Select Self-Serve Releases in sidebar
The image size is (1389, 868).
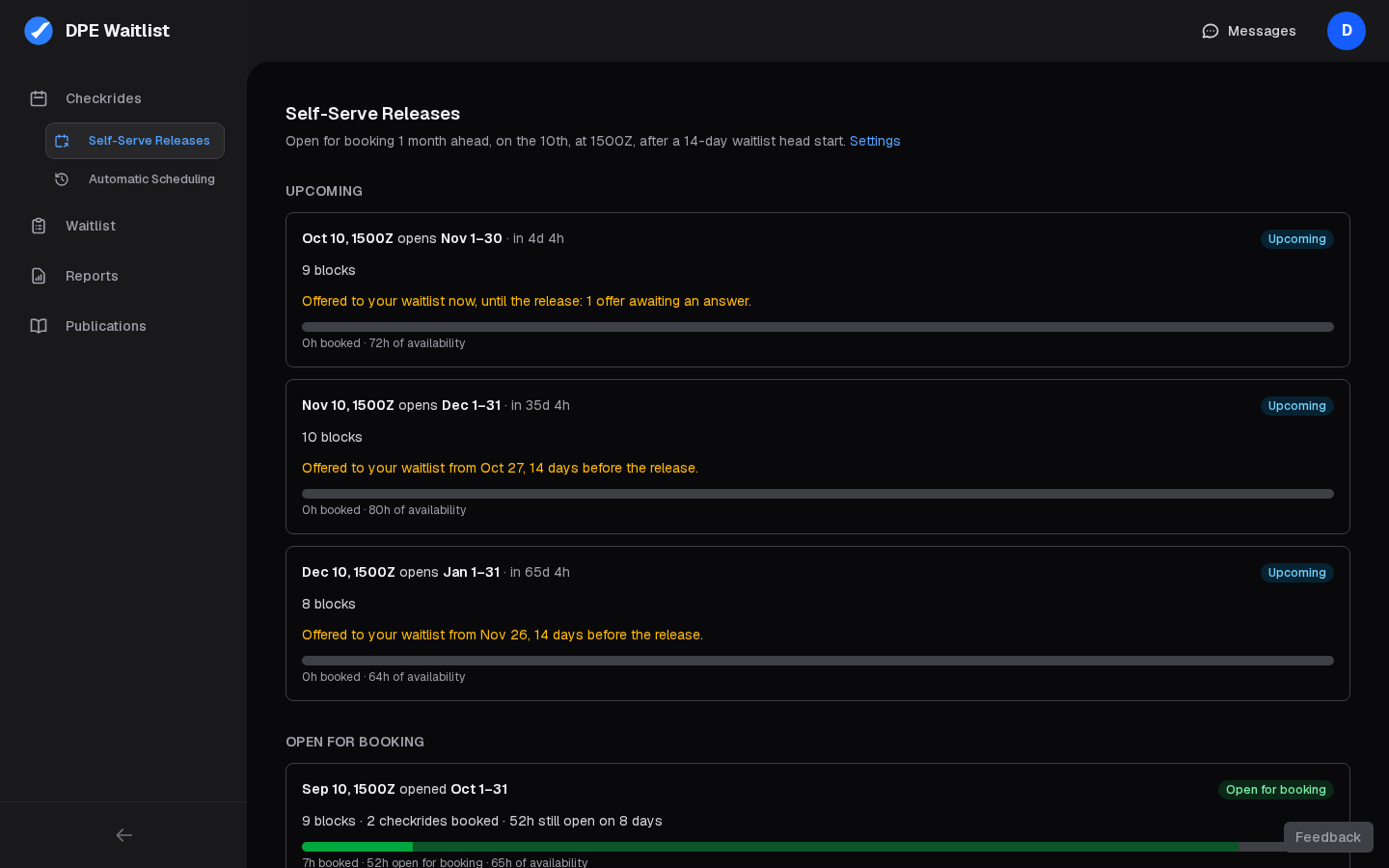[x=135, y=141]
